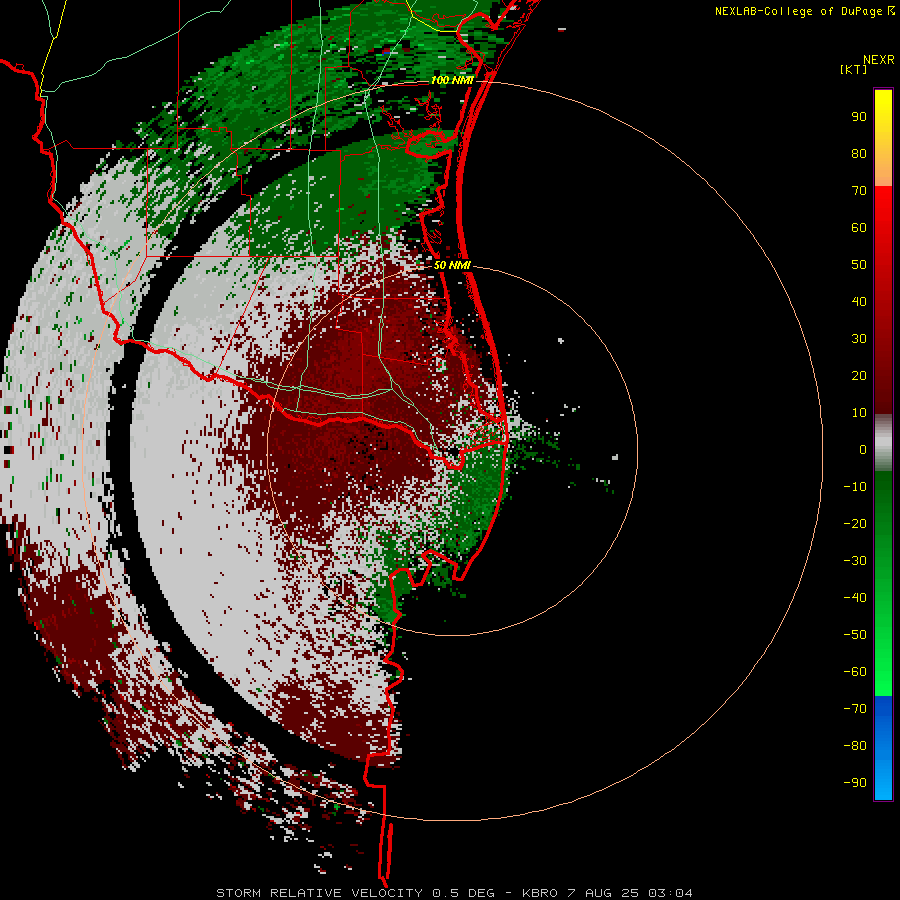Click the -10 value on velocity scale
Image resolution: width=900 pixels, height=900 pixels.
[x=855, y=487]
